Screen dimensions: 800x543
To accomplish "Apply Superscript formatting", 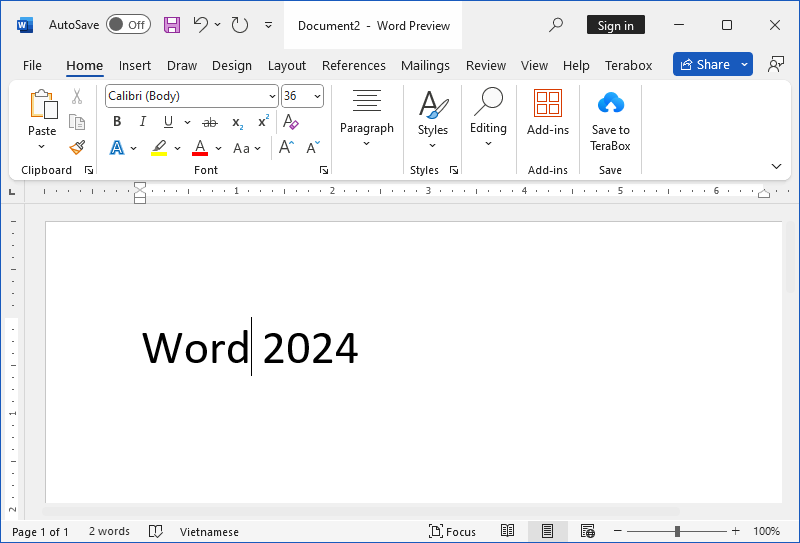I will 263,122.
